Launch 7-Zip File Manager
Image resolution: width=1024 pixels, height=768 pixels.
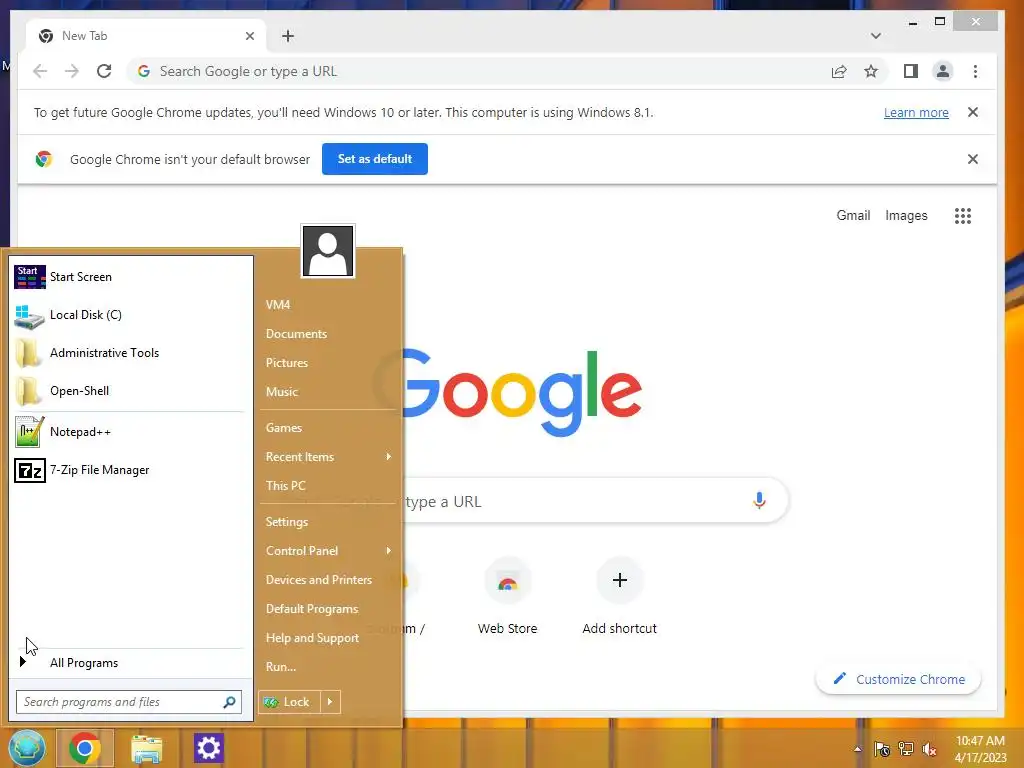pyautogui.click(x=131, y=470)
